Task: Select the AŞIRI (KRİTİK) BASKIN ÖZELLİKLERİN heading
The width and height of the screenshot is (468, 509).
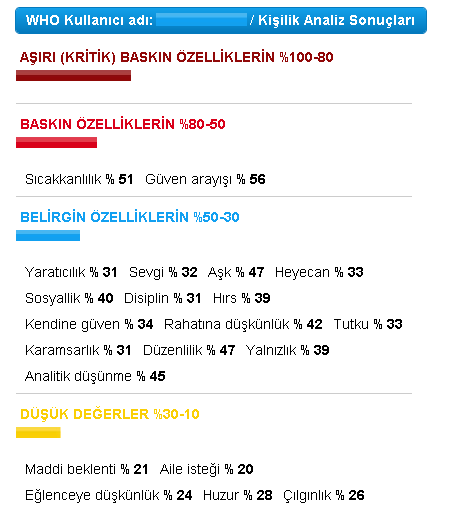Action: coord(176,57)
